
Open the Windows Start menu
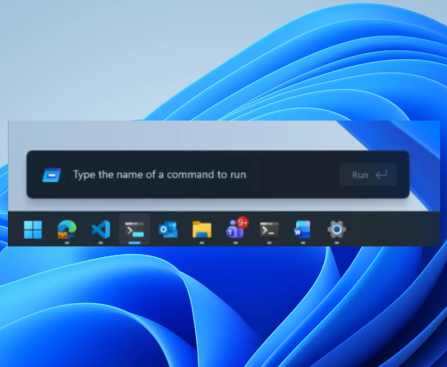pos(33,230)
